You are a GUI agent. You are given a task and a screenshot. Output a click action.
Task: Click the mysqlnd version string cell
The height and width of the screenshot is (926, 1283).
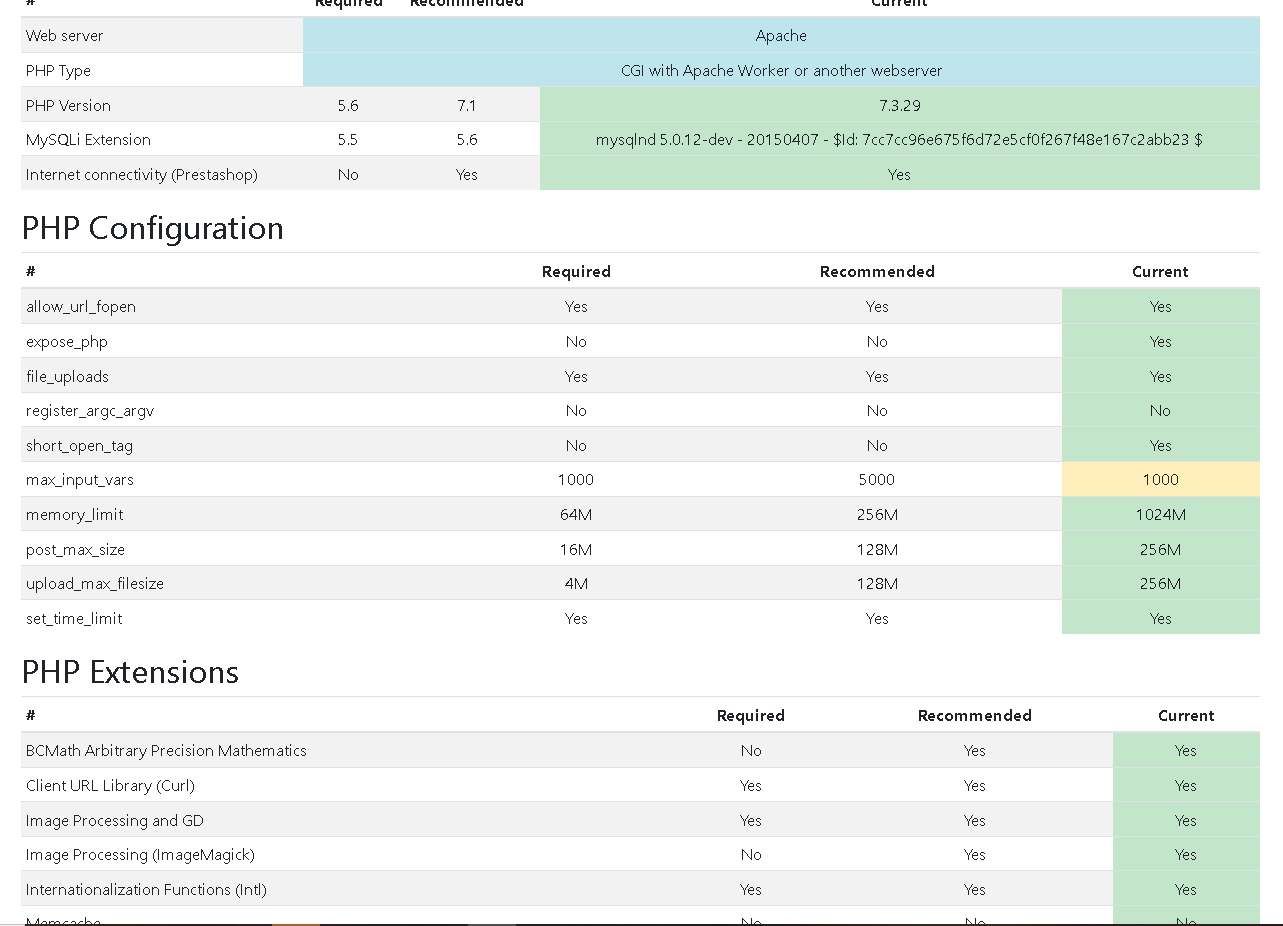pos(898,139)
